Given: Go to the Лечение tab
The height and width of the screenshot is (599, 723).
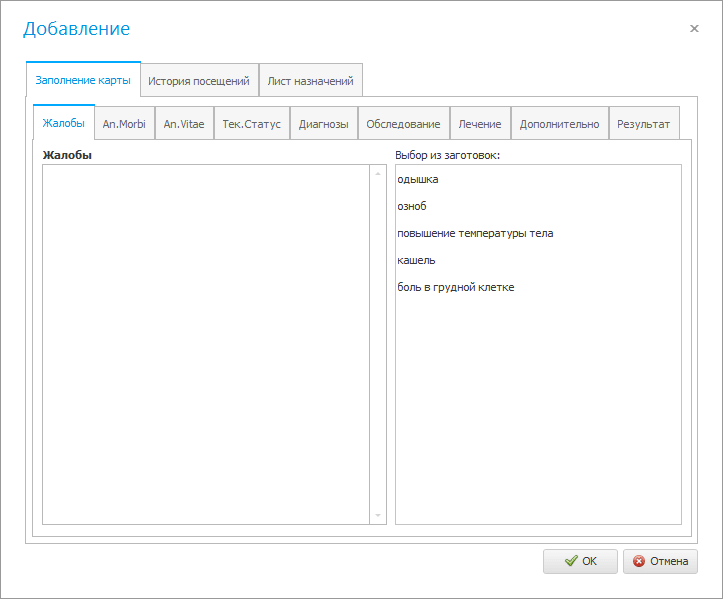Looking at the screenshot, I should [480, 124].
